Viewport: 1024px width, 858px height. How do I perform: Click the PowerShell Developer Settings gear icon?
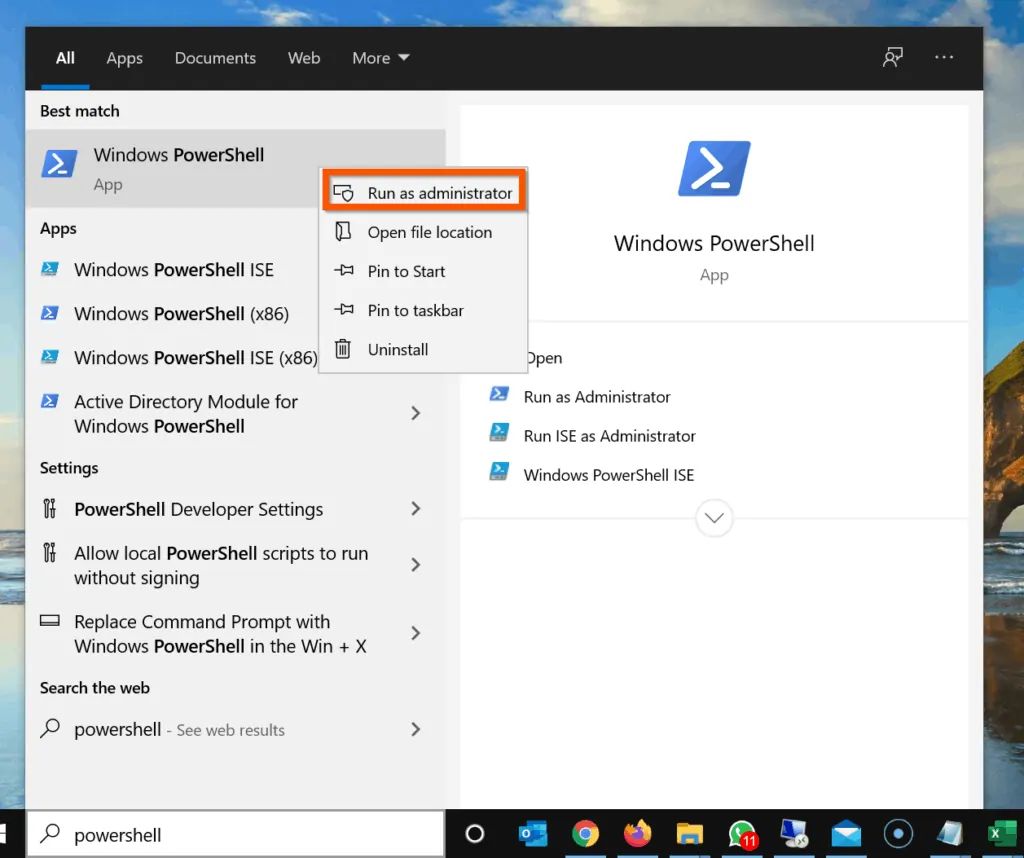[49, 509]
